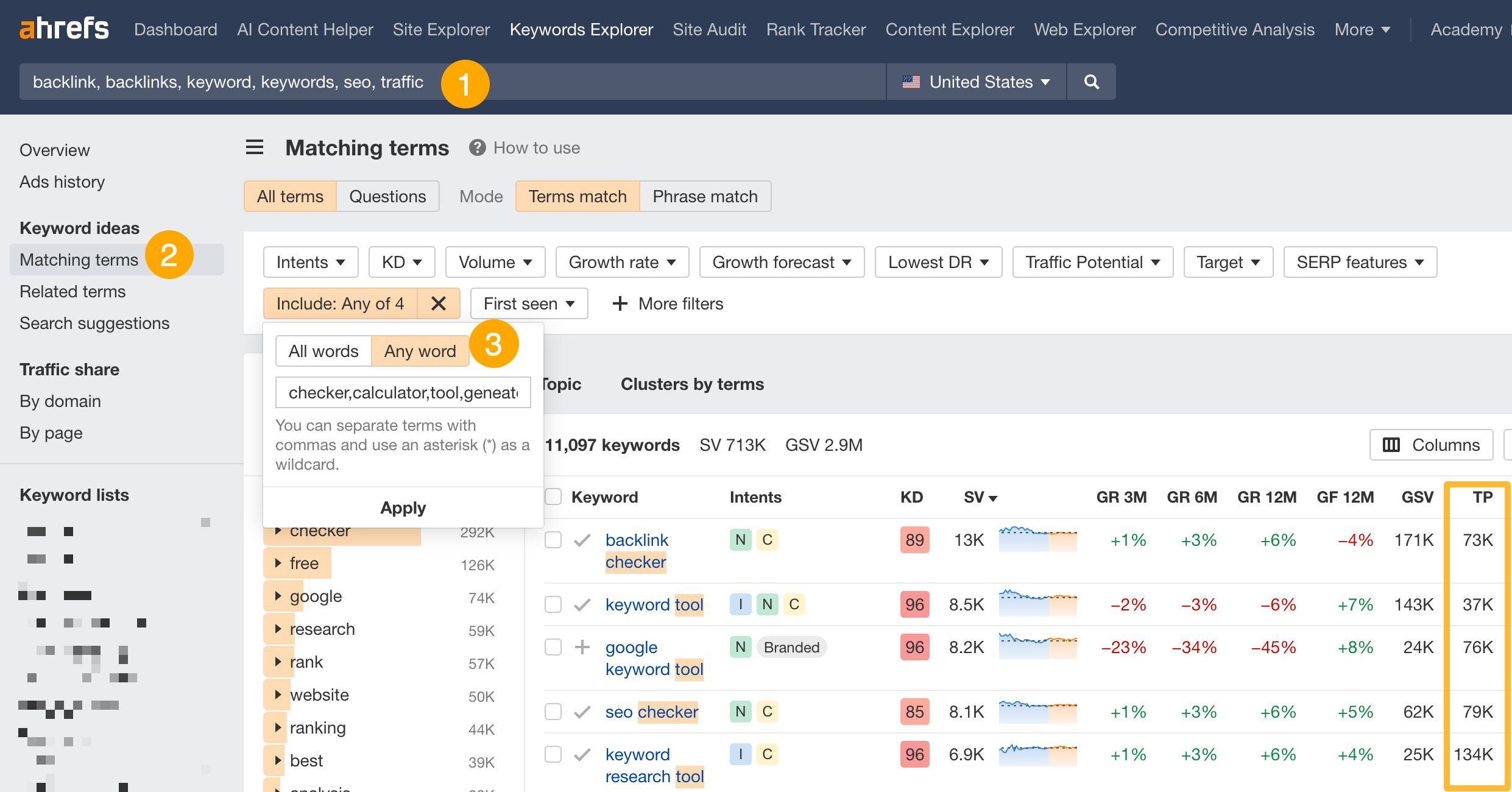This screenshot has width=1512, height=792.
Task: Open the United States country selector
Action: (975, 82)
